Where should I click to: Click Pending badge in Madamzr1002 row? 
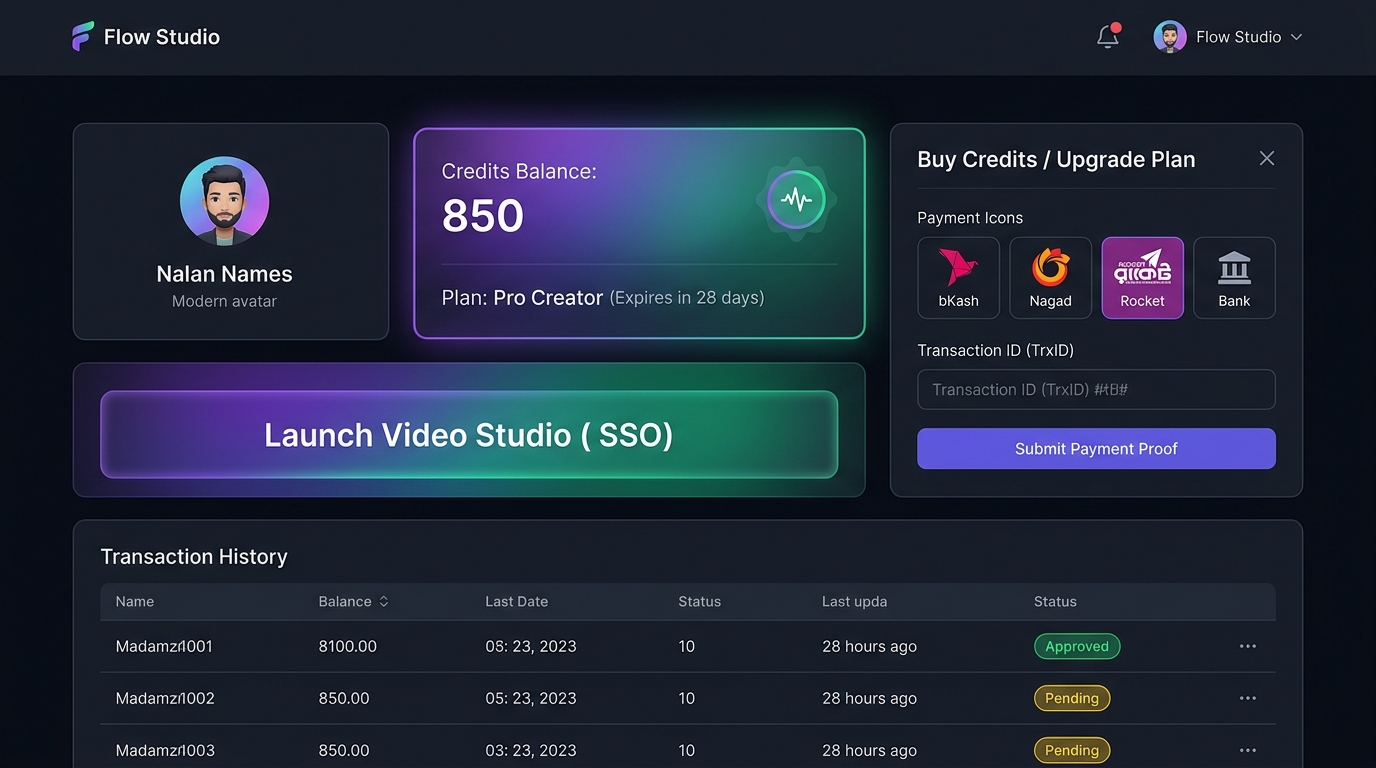click(x=1072, y=698)
